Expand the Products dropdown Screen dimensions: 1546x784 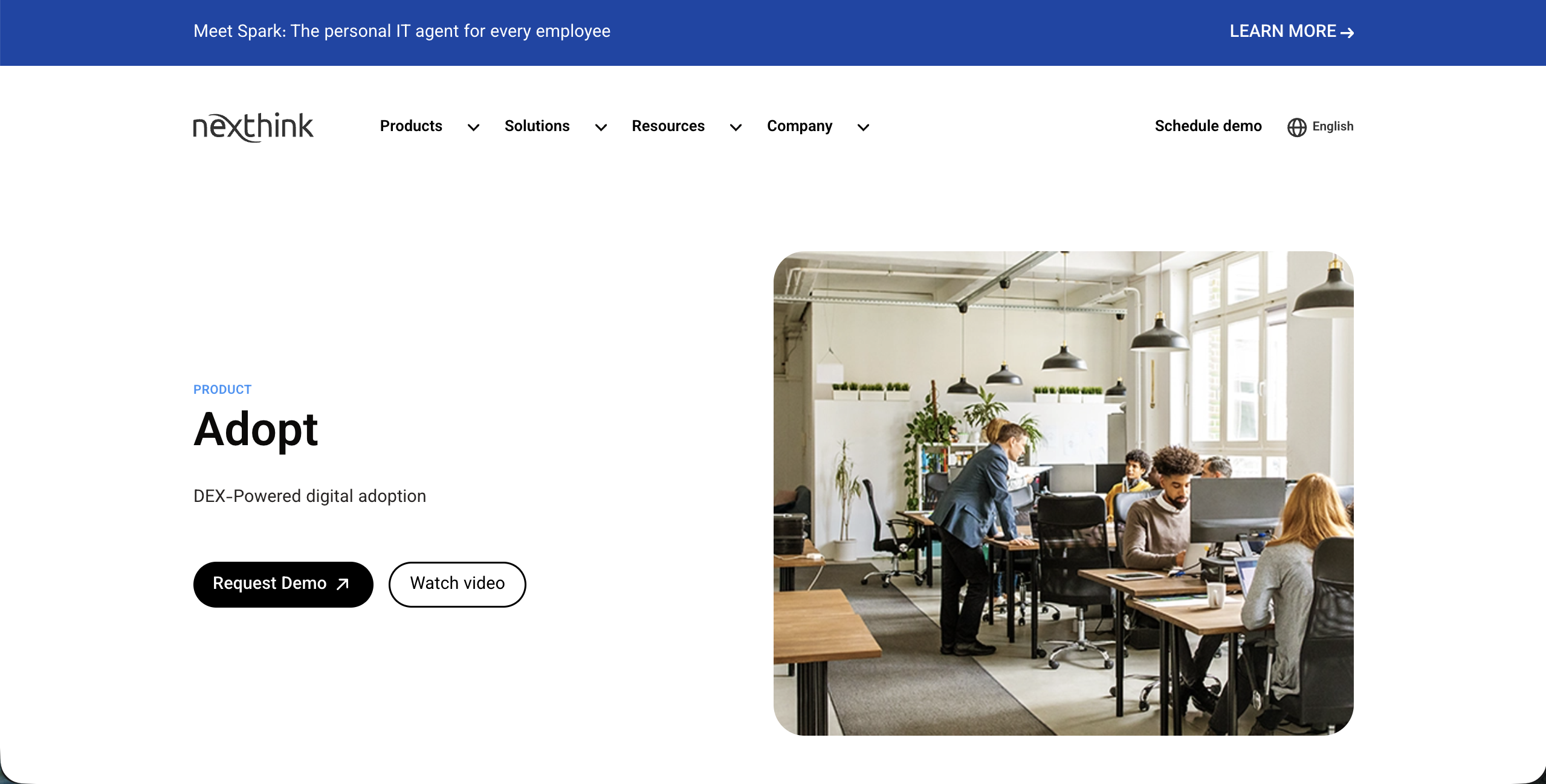[473, 127]
